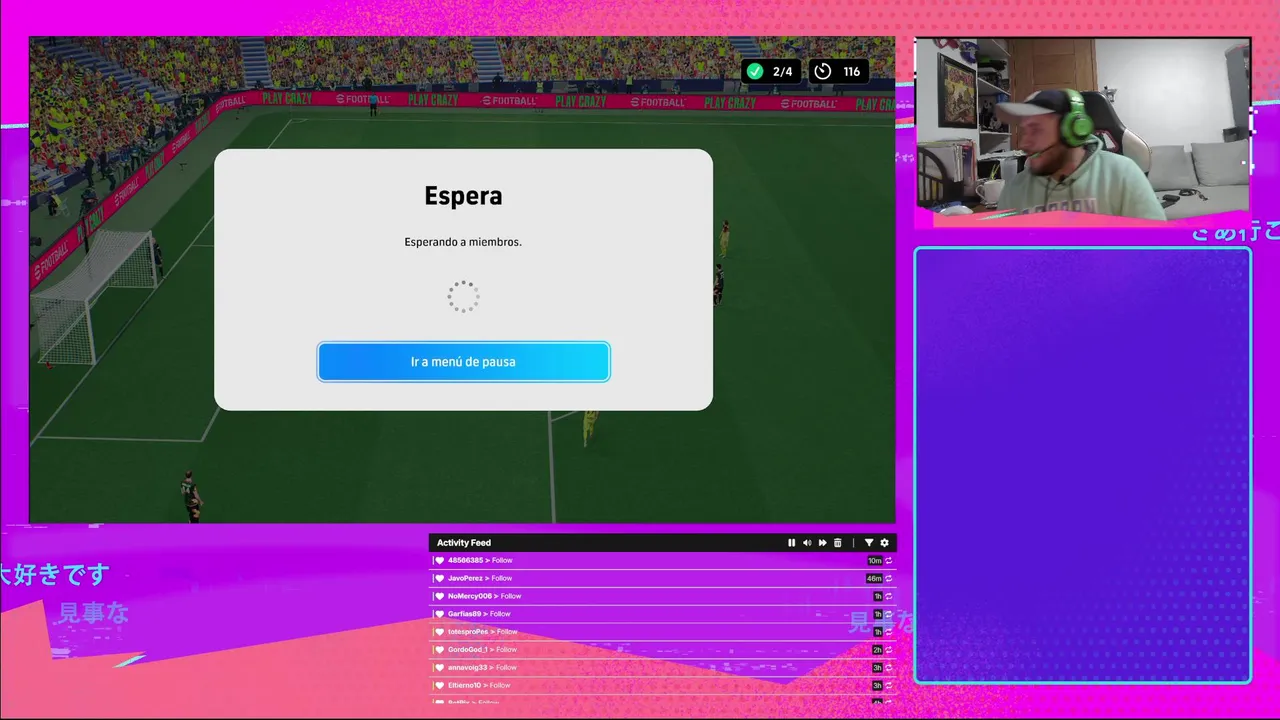Viewport: 1280px width, 720px height.
Task: Click the 'Activity Feed' panel title
Action: tap(464, 543)
